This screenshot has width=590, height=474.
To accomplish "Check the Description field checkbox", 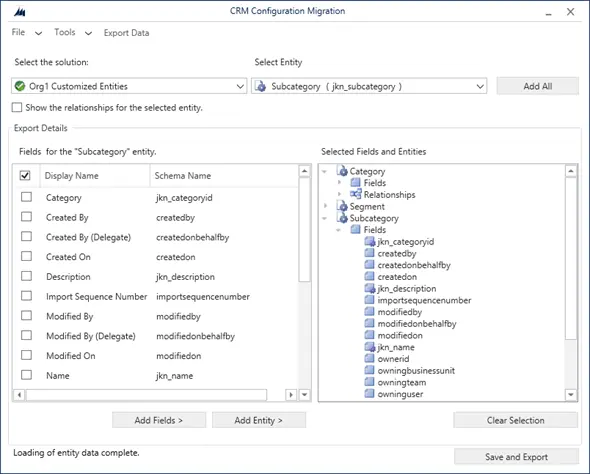I will [26, 276].
